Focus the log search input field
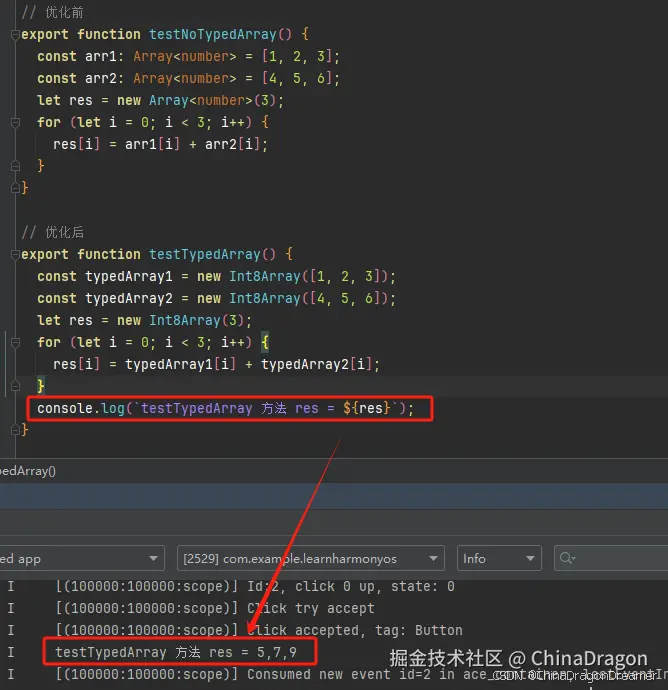The image size is (668, 690). [x=611, y=558]
